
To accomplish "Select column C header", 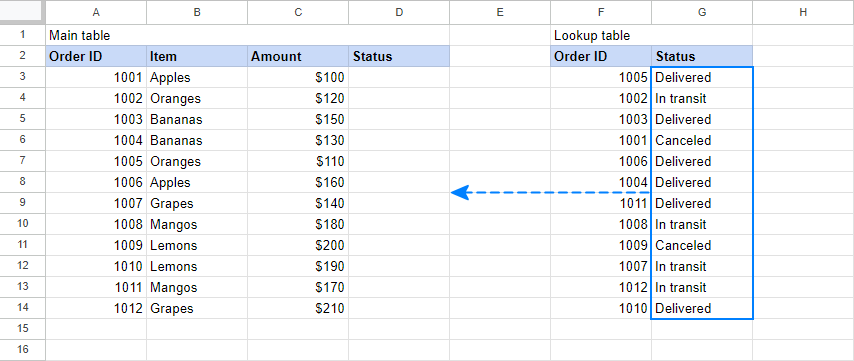I will click(x=298, y=12).
